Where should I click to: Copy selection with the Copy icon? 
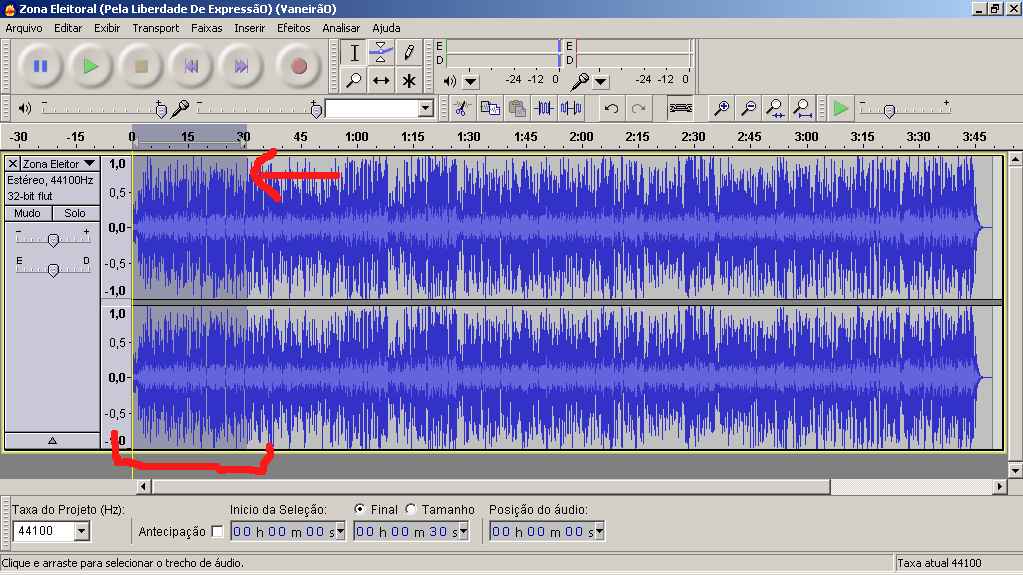[489, 108]
